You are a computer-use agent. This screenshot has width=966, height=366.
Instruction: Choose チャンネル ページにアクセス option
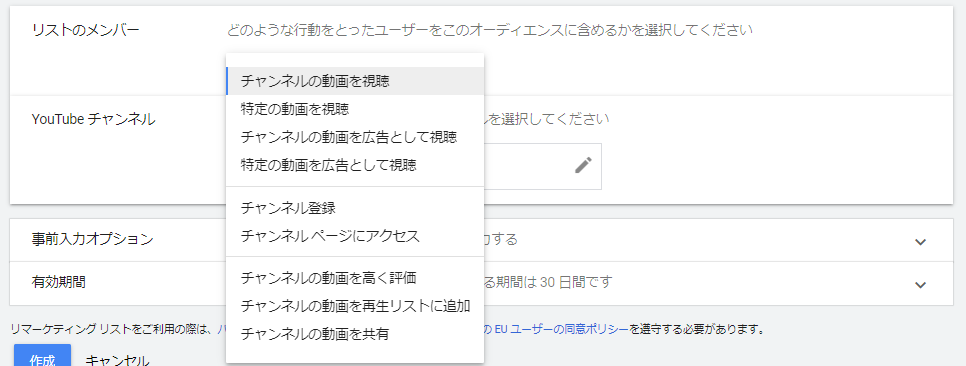(355, 236)
